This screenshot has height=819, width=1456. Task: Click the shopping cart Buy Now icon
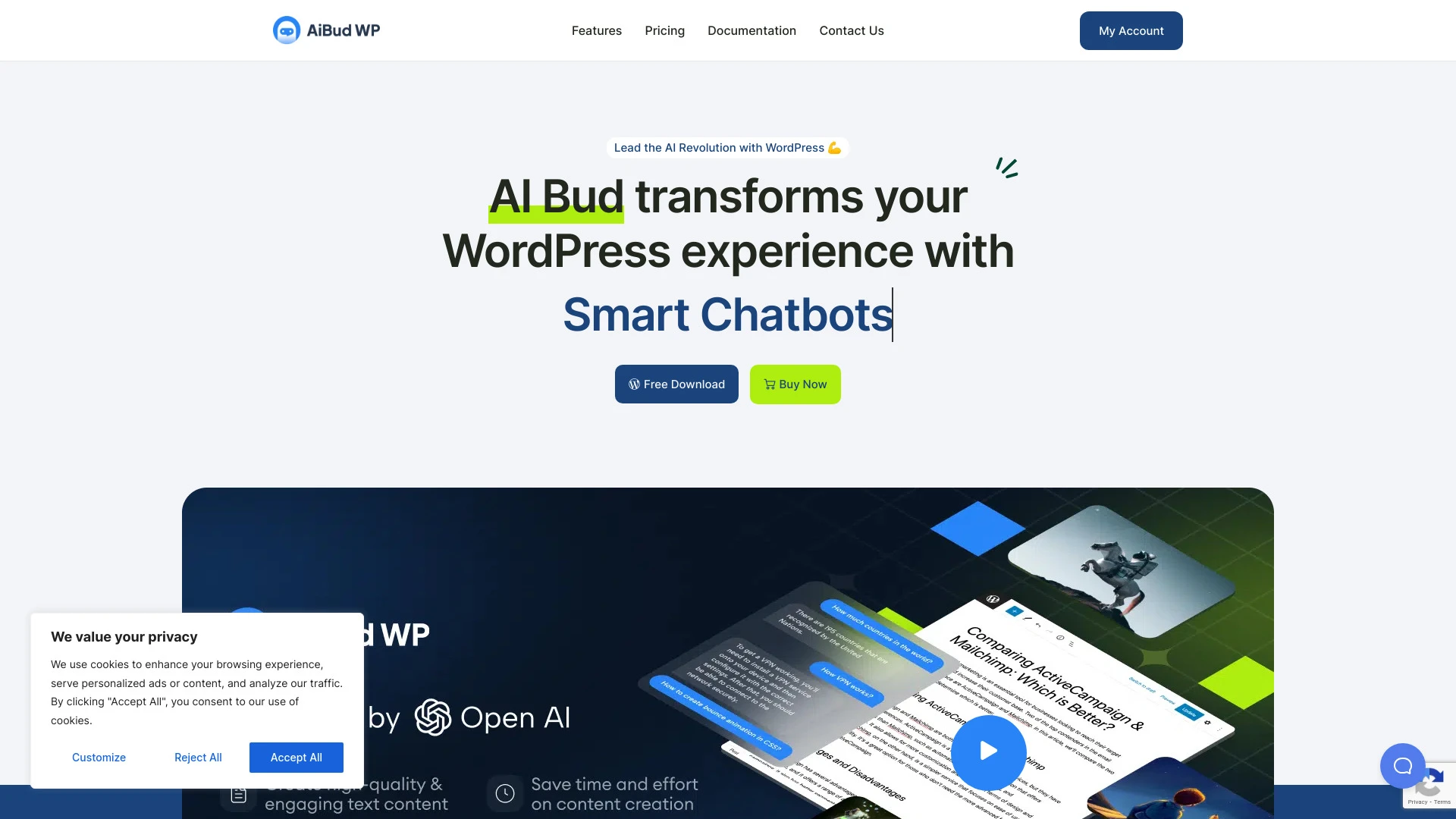768,384
